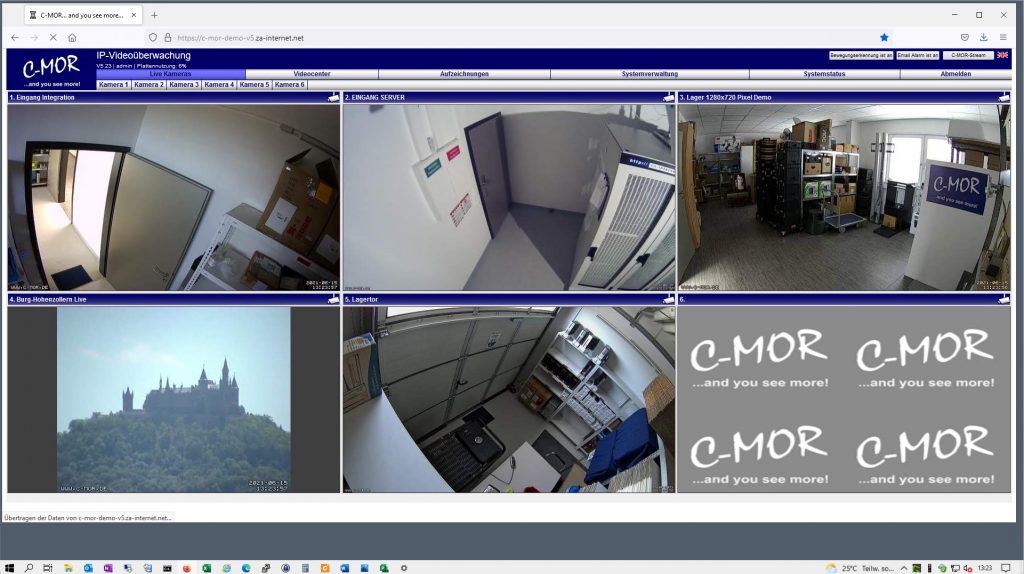Go to browser home page

(72, 38)
